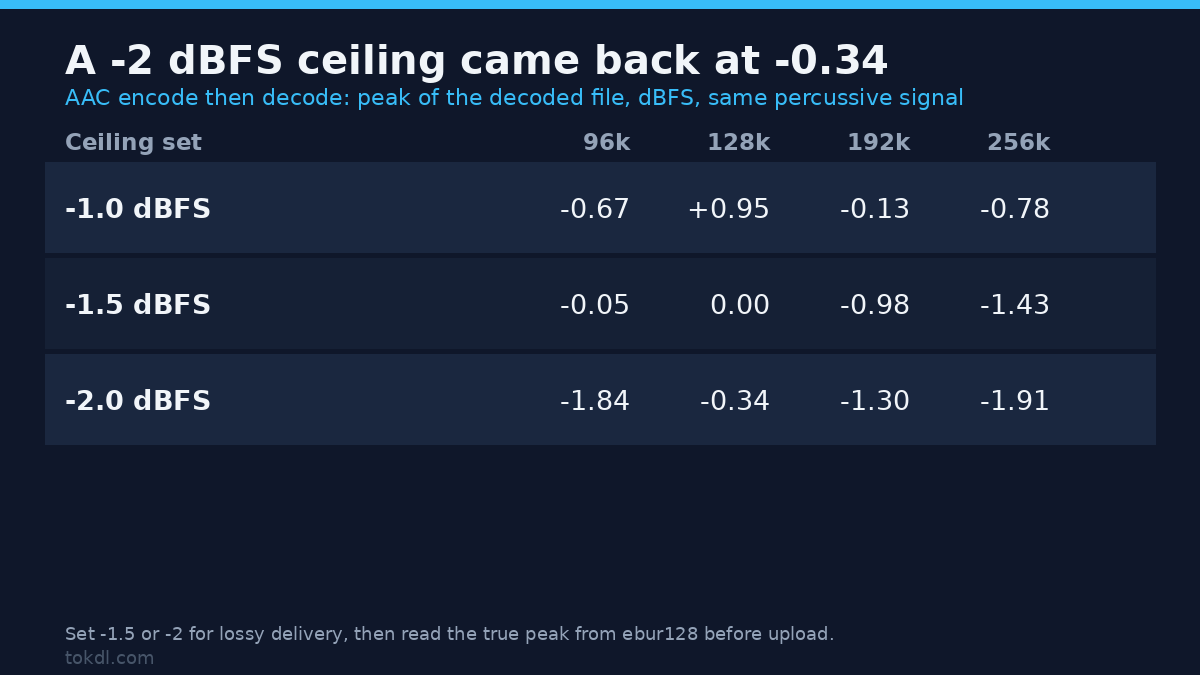The height and width of the screenshot is (675, 1200).
Task: Click the -0.34 peak value
Action: [735, 402]
